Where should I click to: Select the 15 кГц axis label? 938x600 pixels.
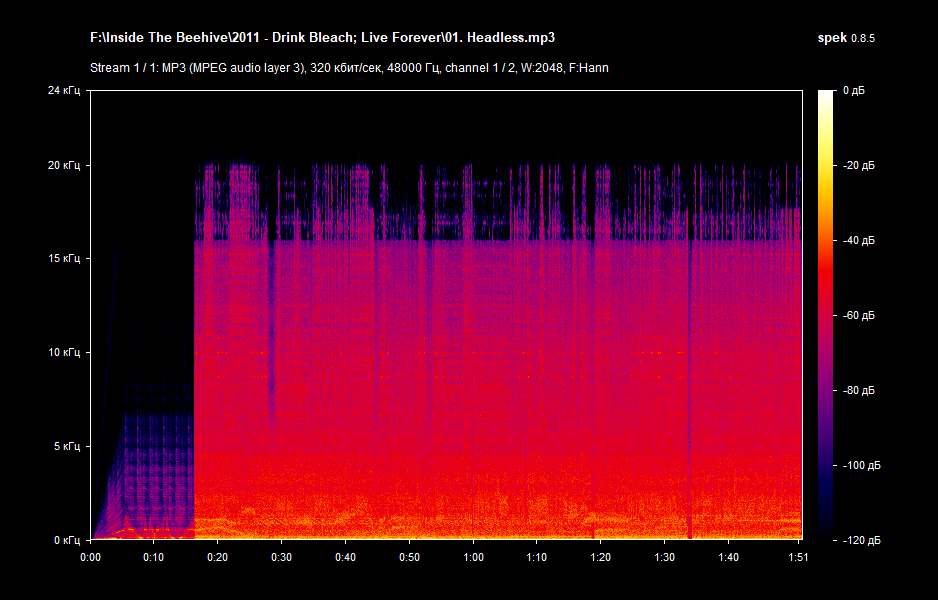[x=64, y=259]
